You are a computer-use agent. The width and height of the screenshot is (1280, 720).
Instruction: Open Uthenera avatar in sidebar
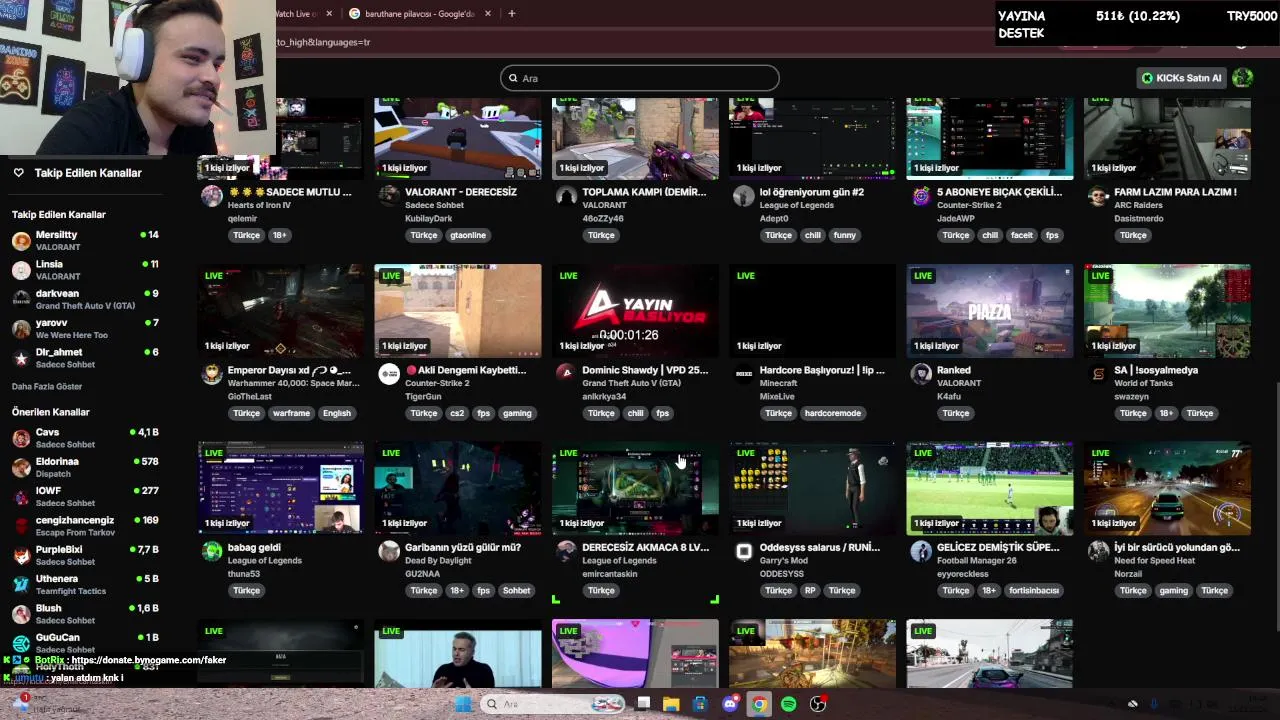click(21, 585)
